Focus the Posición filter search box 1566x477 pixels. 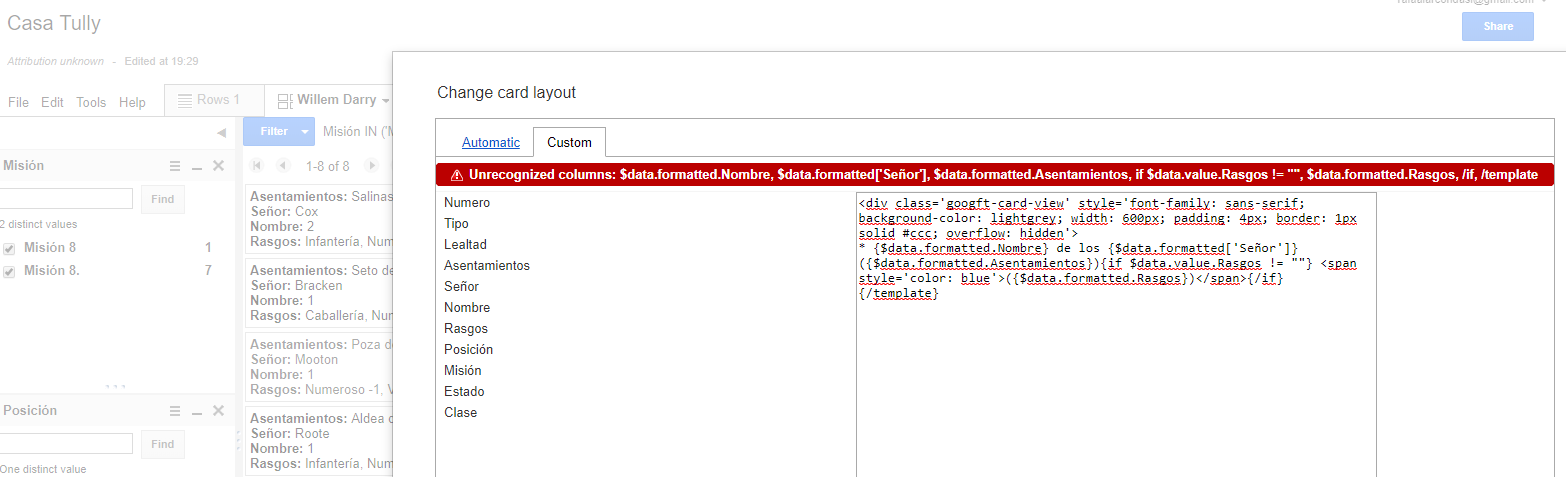pyautogui.click(x=66, y=444)
